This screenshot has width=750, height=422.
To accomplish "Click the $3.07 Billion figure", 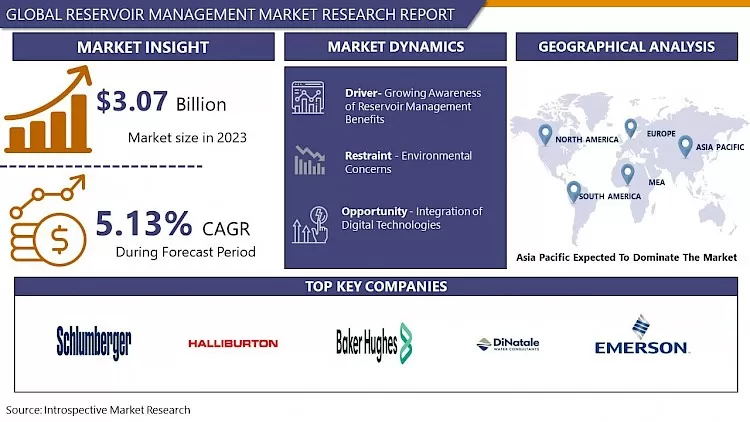I will [x=161, y=101].
